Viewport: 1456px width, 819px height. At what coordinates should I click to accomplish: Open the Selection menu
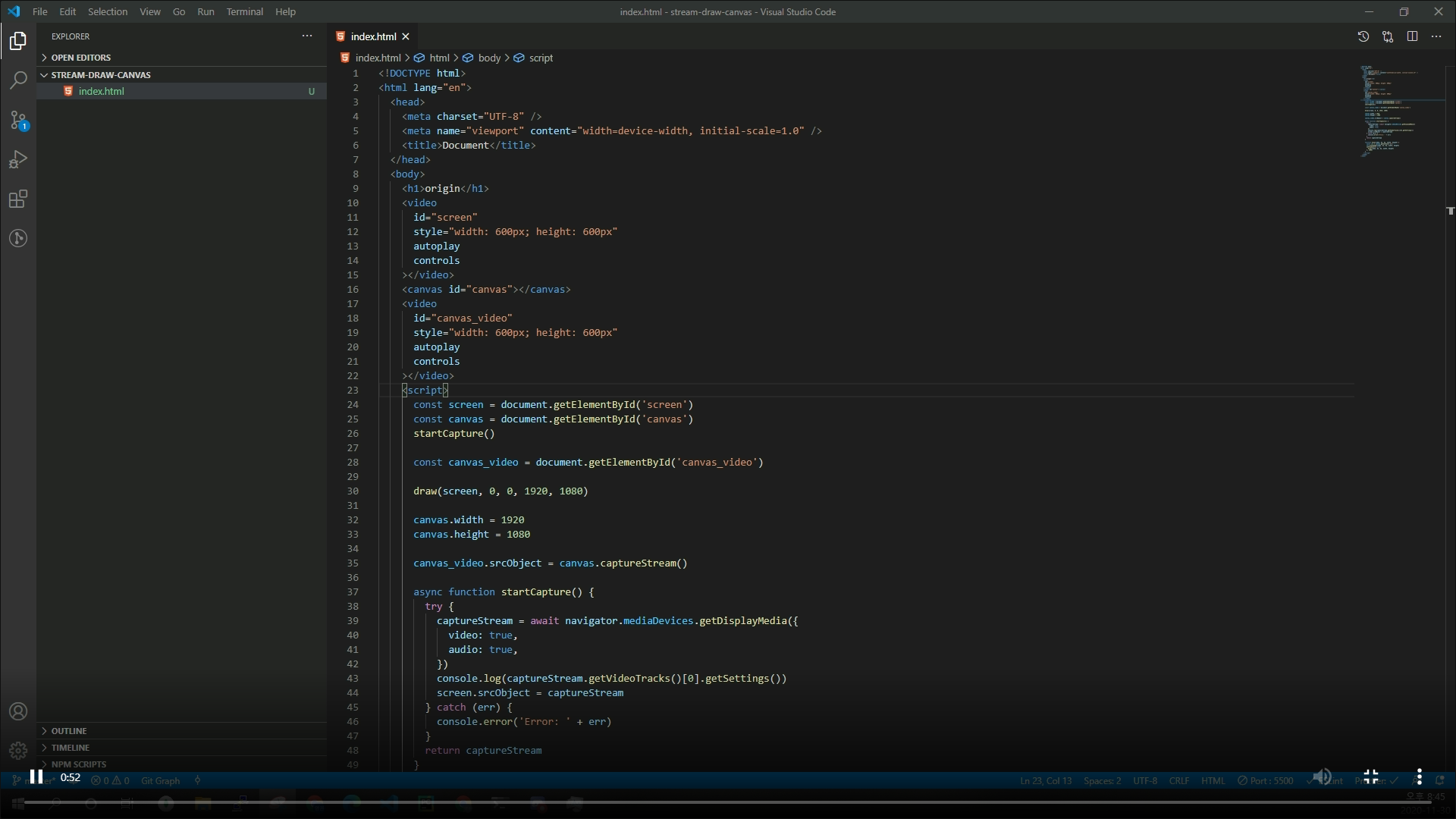tap(107, 11)
